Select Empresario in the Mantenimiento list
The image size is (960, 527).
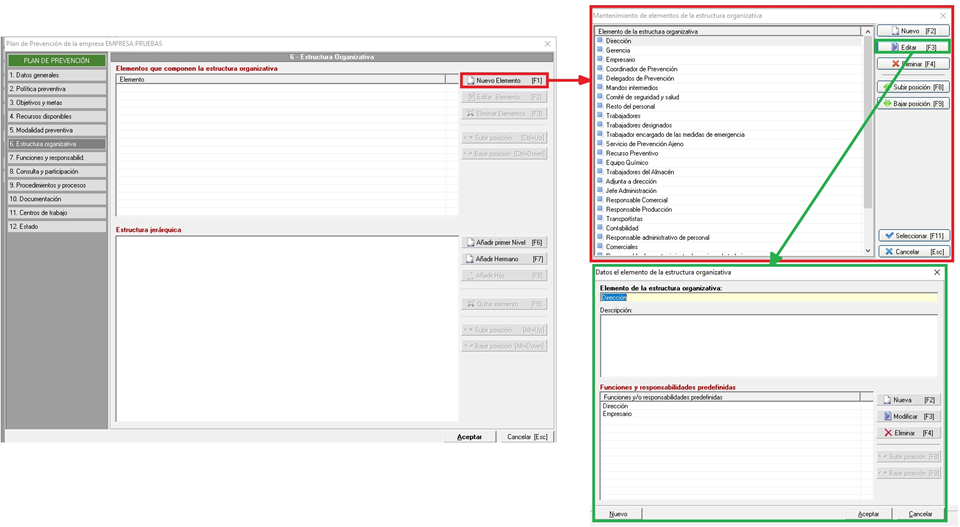[729, 60]
